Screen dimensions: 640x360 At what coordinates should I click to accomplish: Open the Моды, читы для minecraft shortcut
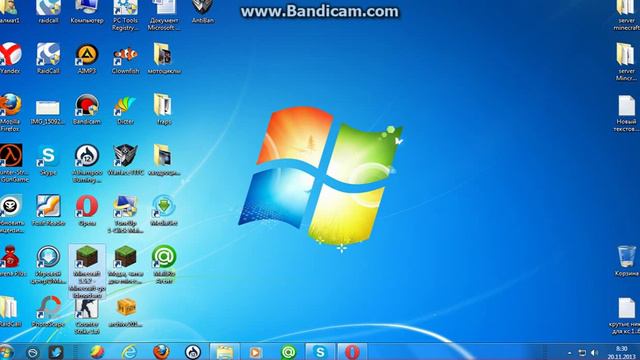(125, 264)
